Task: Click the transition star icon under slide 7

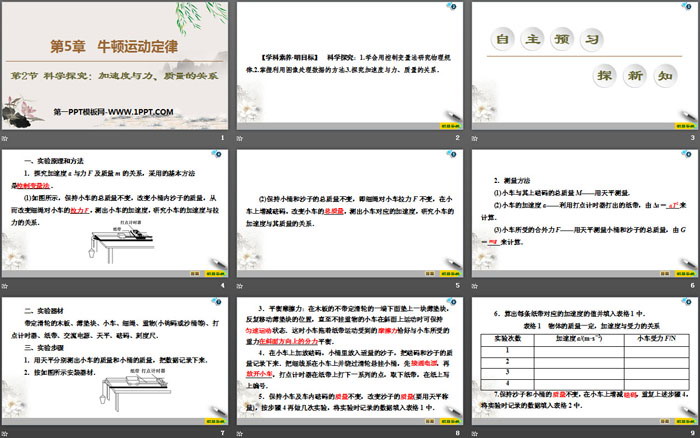Action: 7,433
